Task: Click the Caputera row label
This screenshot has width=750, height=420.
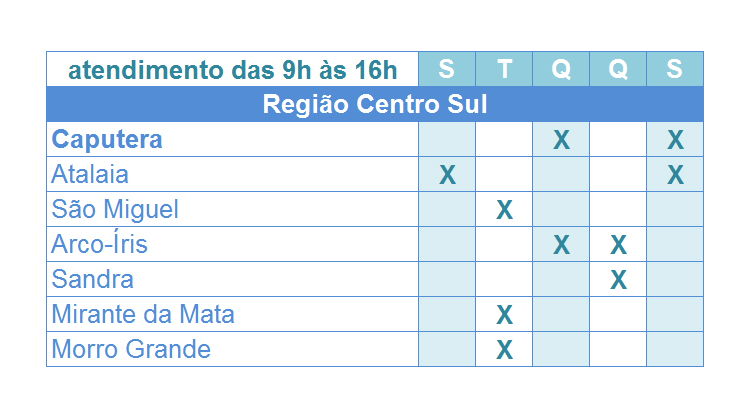Action: click(107, 140)
